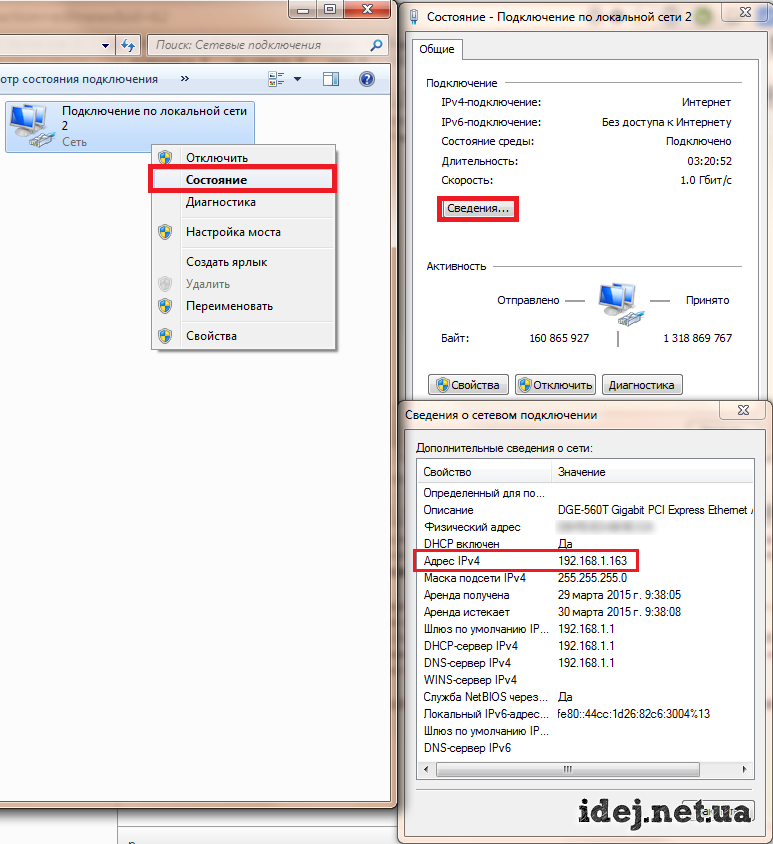Screen dimensions: 773x844
Task: Click the 'Отключить' button in status window
Action: pos(556,385)
